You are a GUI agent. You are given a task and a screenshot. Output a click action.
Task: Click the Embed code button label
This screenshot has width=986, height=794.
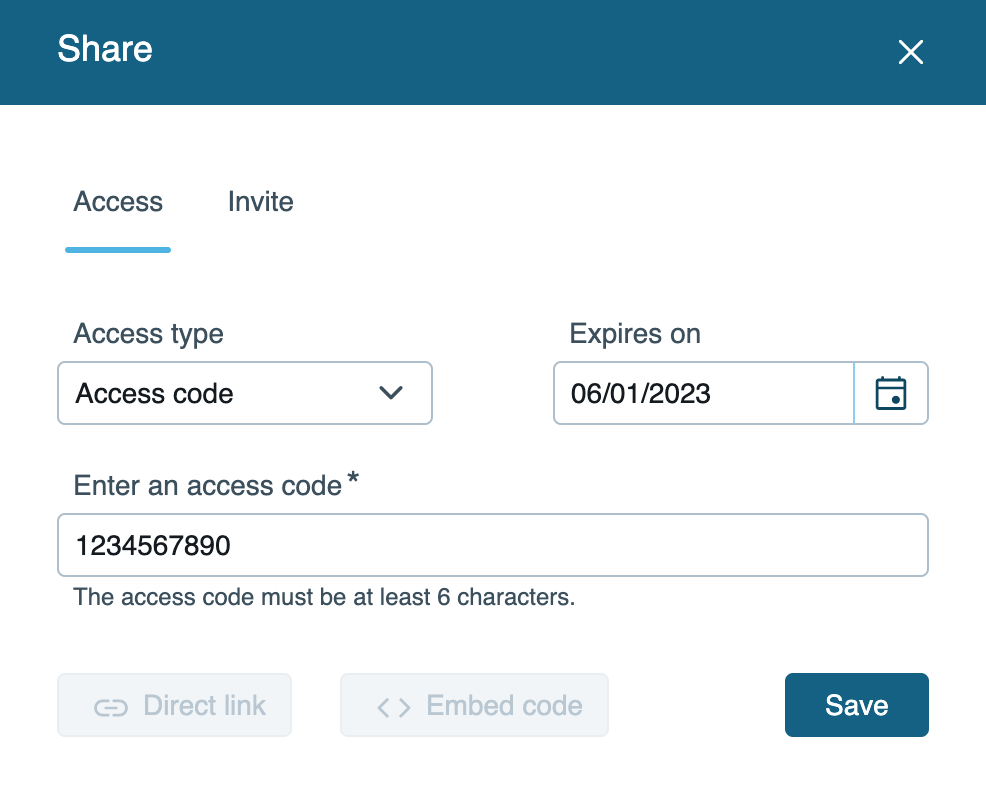click(x=504, y=705)
